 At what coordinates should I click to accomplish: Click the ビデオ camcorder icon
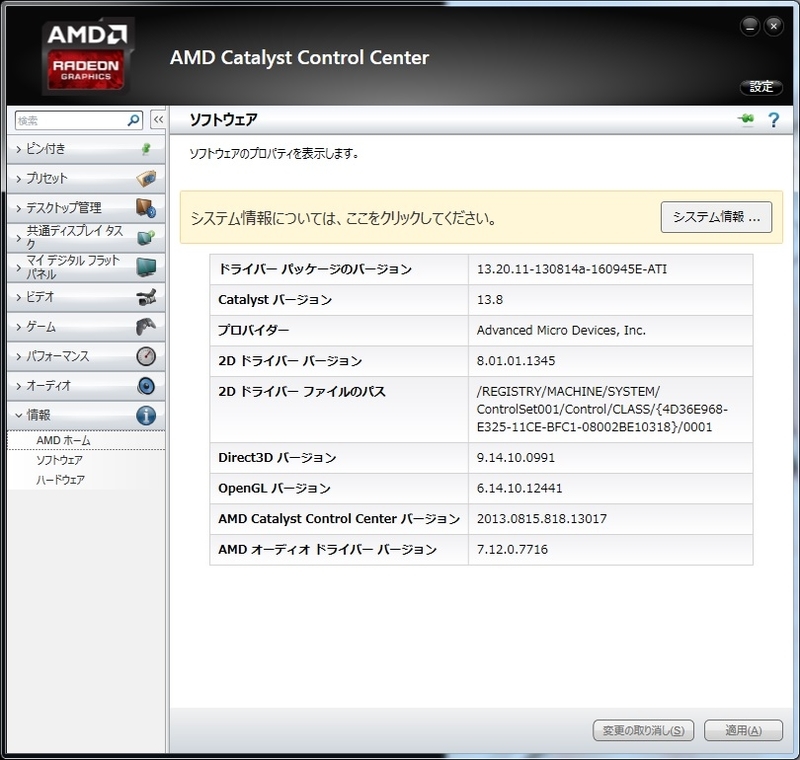click(146, 297)
